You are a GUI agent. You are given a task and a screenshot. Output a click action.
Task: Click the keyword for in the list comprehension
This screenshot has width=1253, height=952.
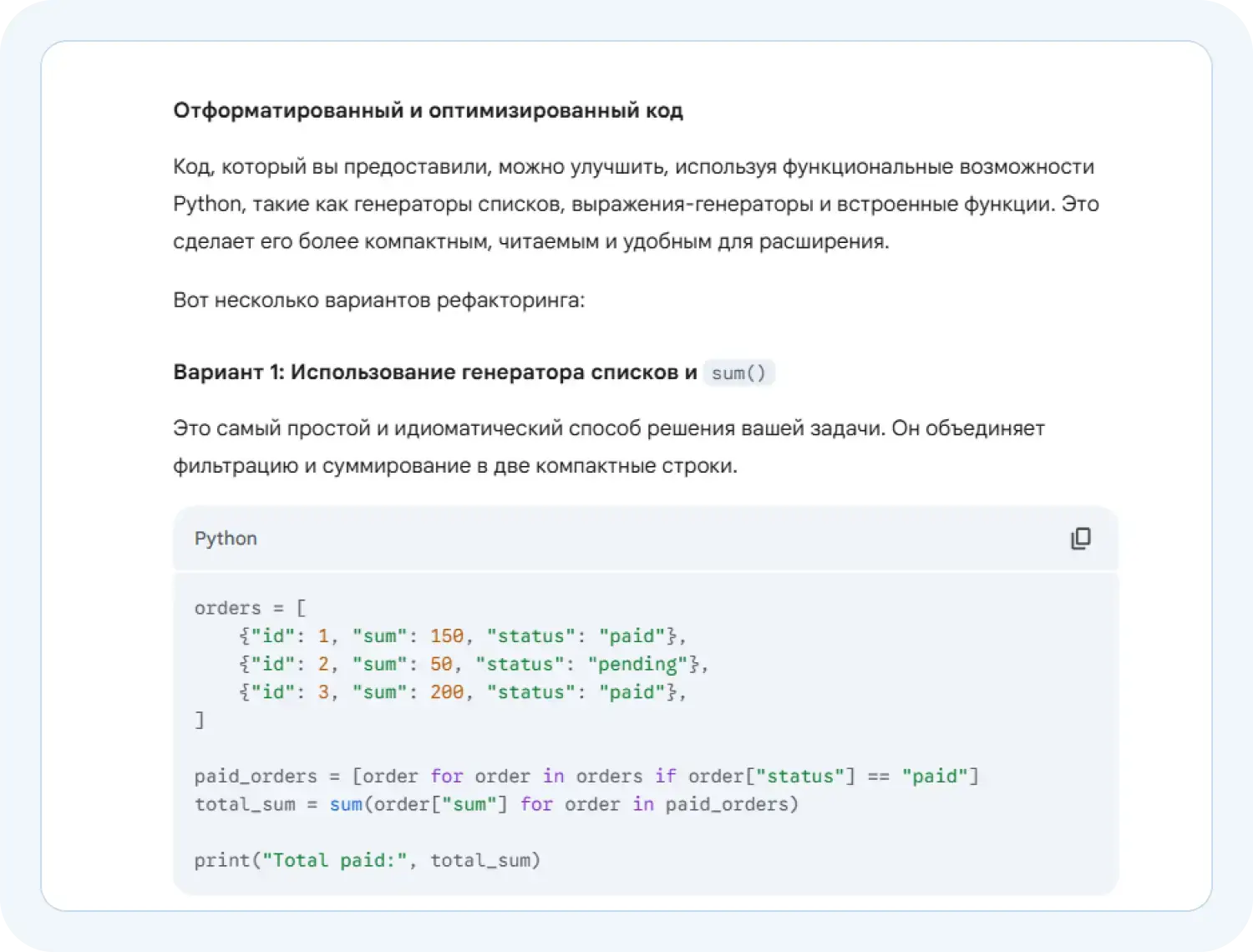(x=447, y=776)
